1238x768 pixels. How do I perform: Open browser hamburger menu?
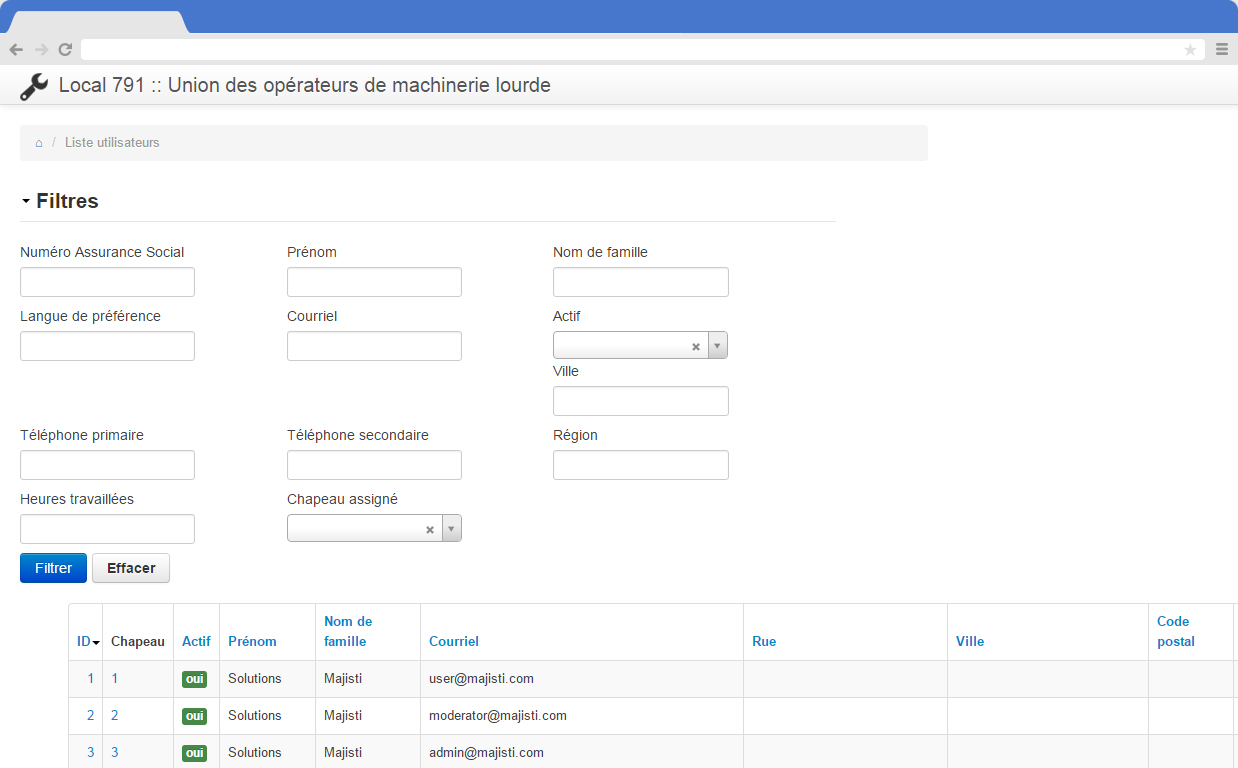[1221, 49]
